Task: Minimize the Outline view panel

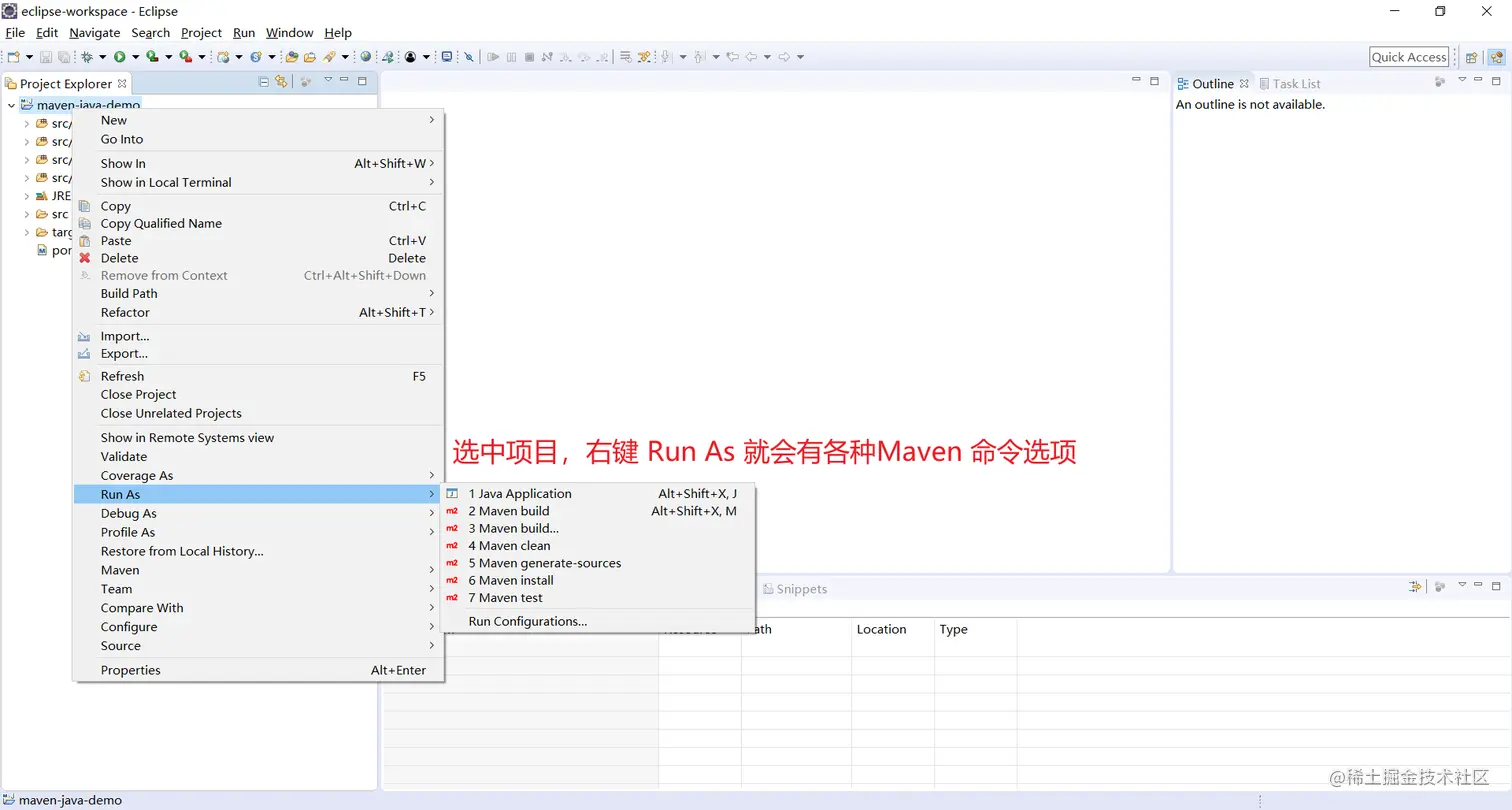Action: pyautogui.click(x=1479, y=81)
